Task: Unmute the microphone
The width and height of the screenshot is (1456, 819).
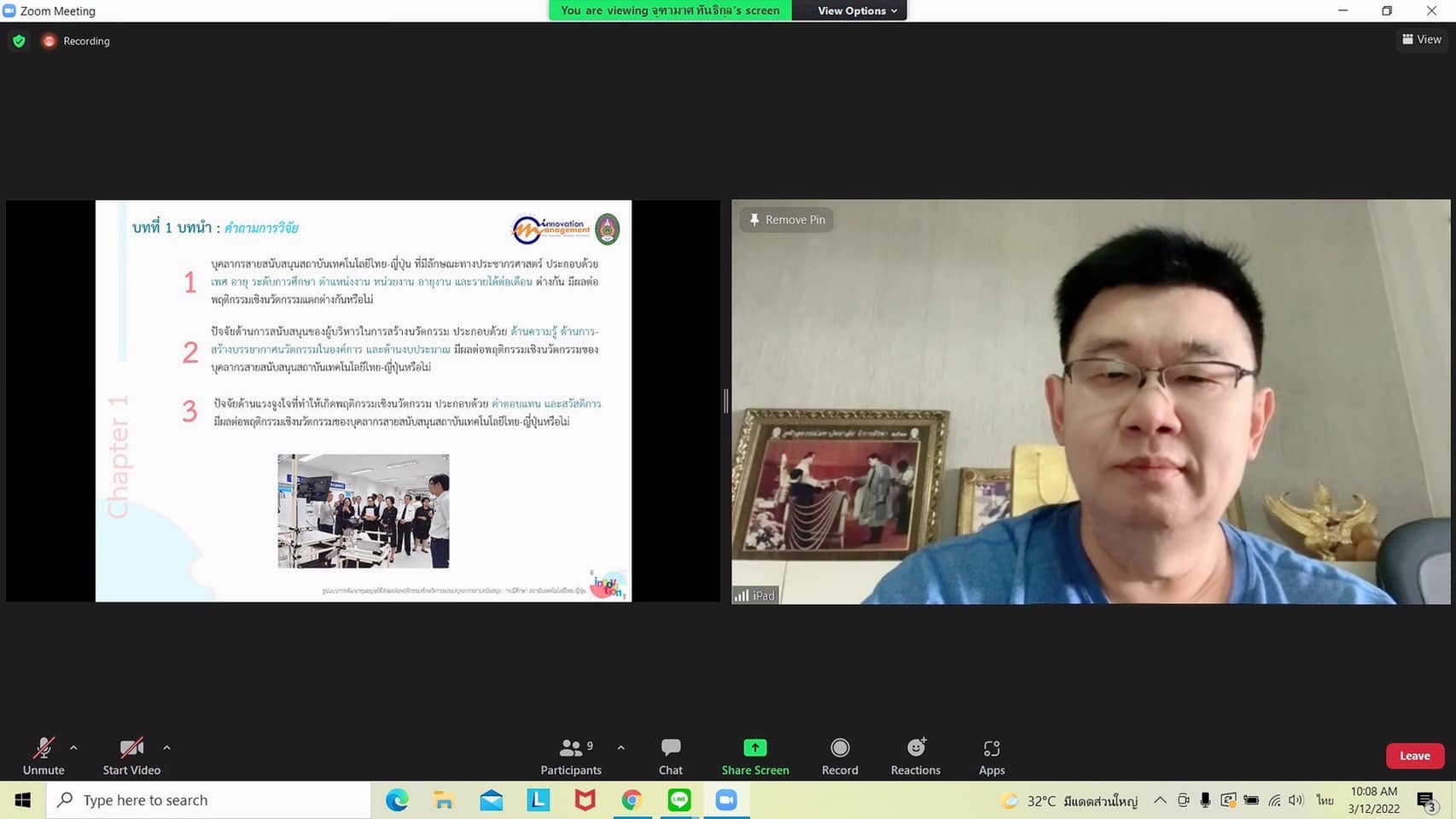Action: click(44, 756)
